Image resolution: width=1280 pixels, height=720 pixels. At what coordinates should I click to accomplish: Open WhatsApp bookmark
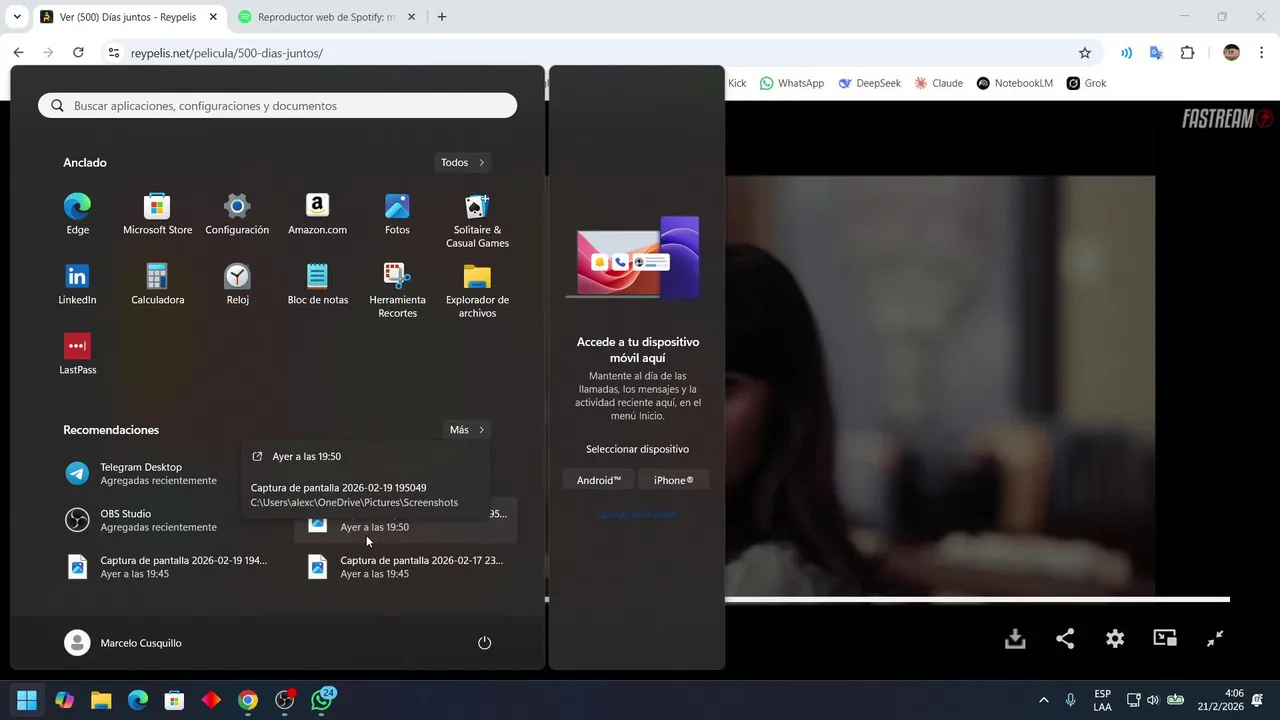(792, 83)
